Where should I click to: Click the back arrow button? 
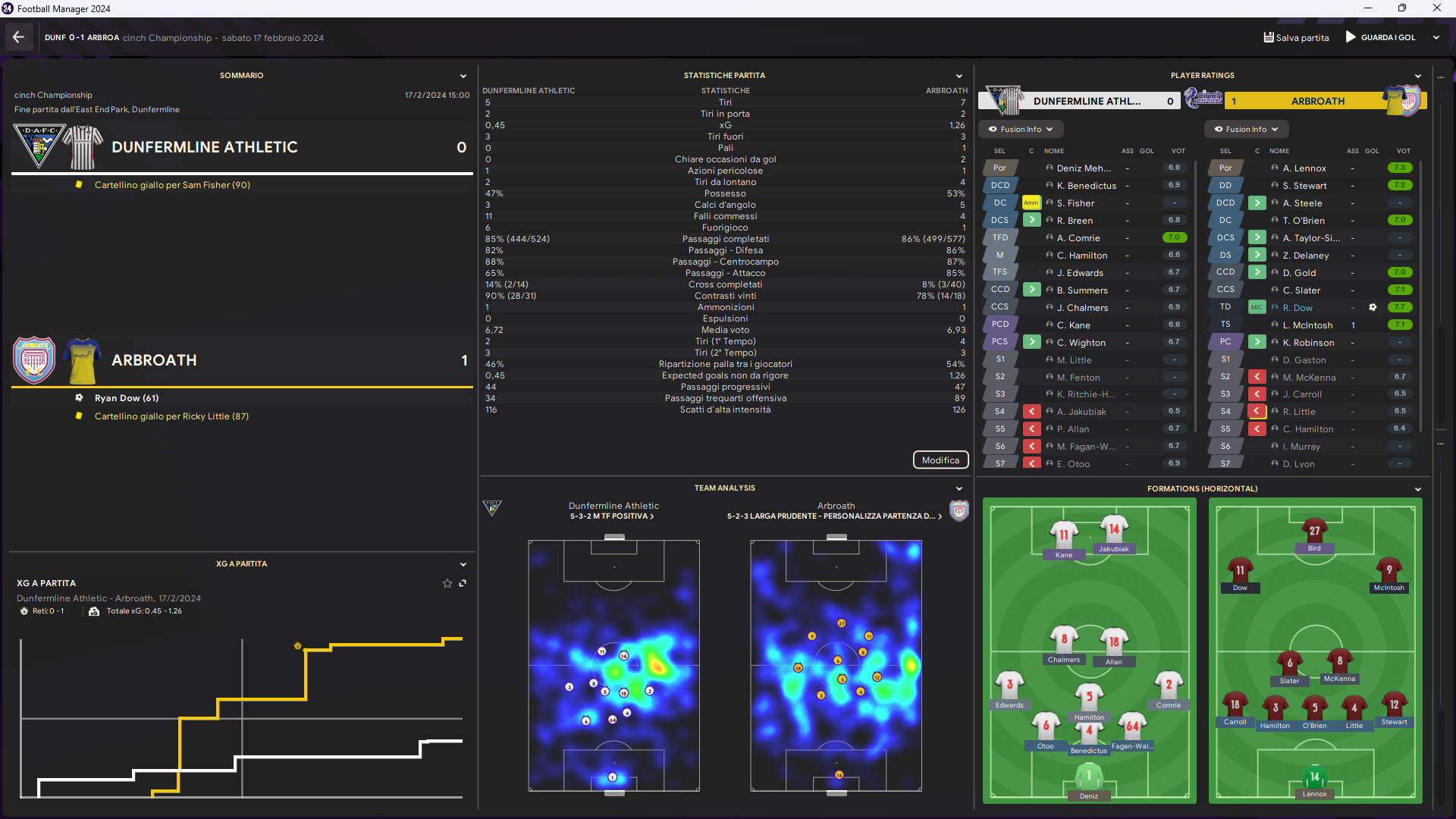[18, 37]
